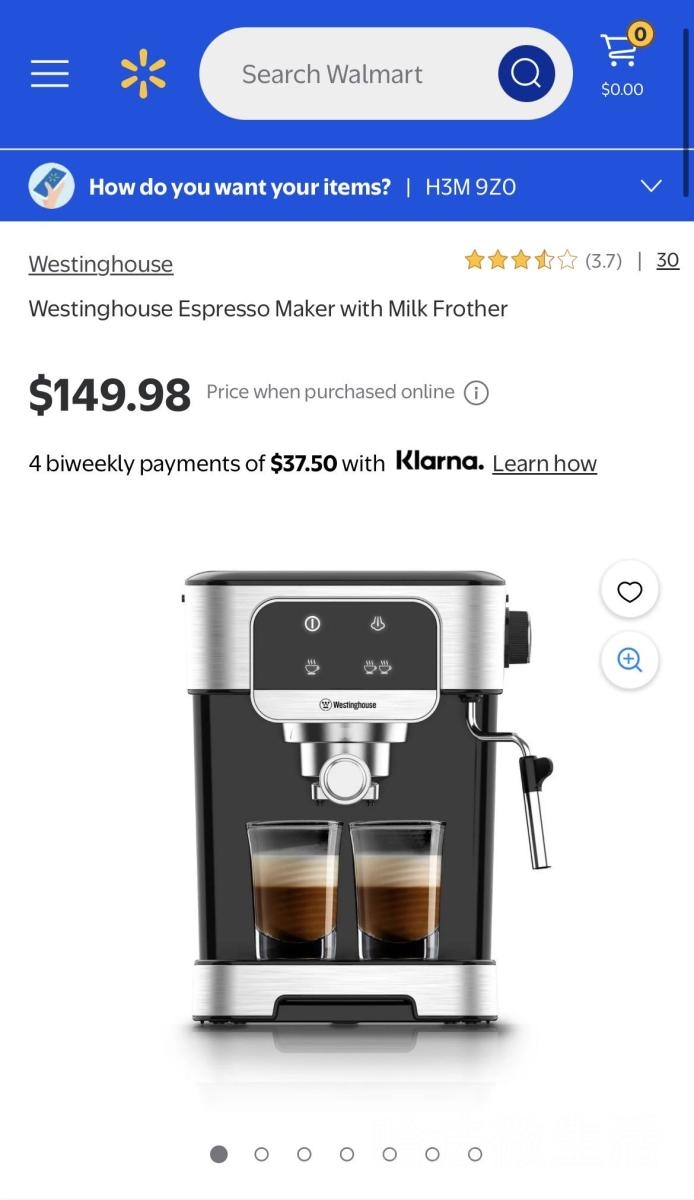Image resolution: width=694 pixels, height=1200 pixels.
Task: Open price information info icon
Action: 477,393
